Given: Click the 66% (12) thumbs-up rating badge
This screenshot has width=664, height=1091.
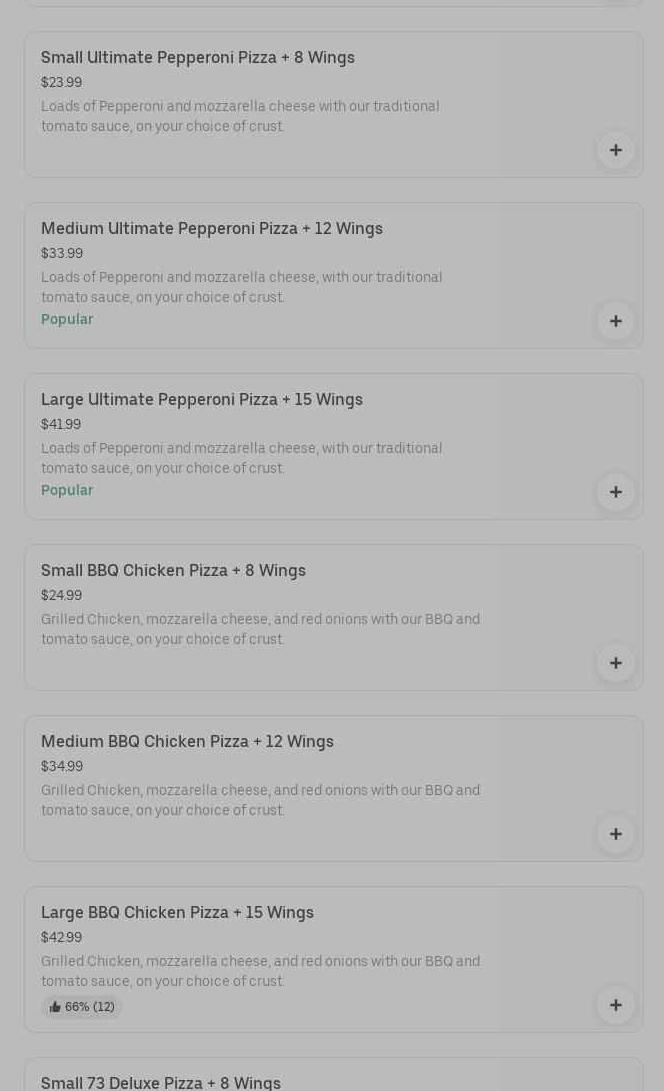Looking at the screenshot, I should [x=81, y=1007].
